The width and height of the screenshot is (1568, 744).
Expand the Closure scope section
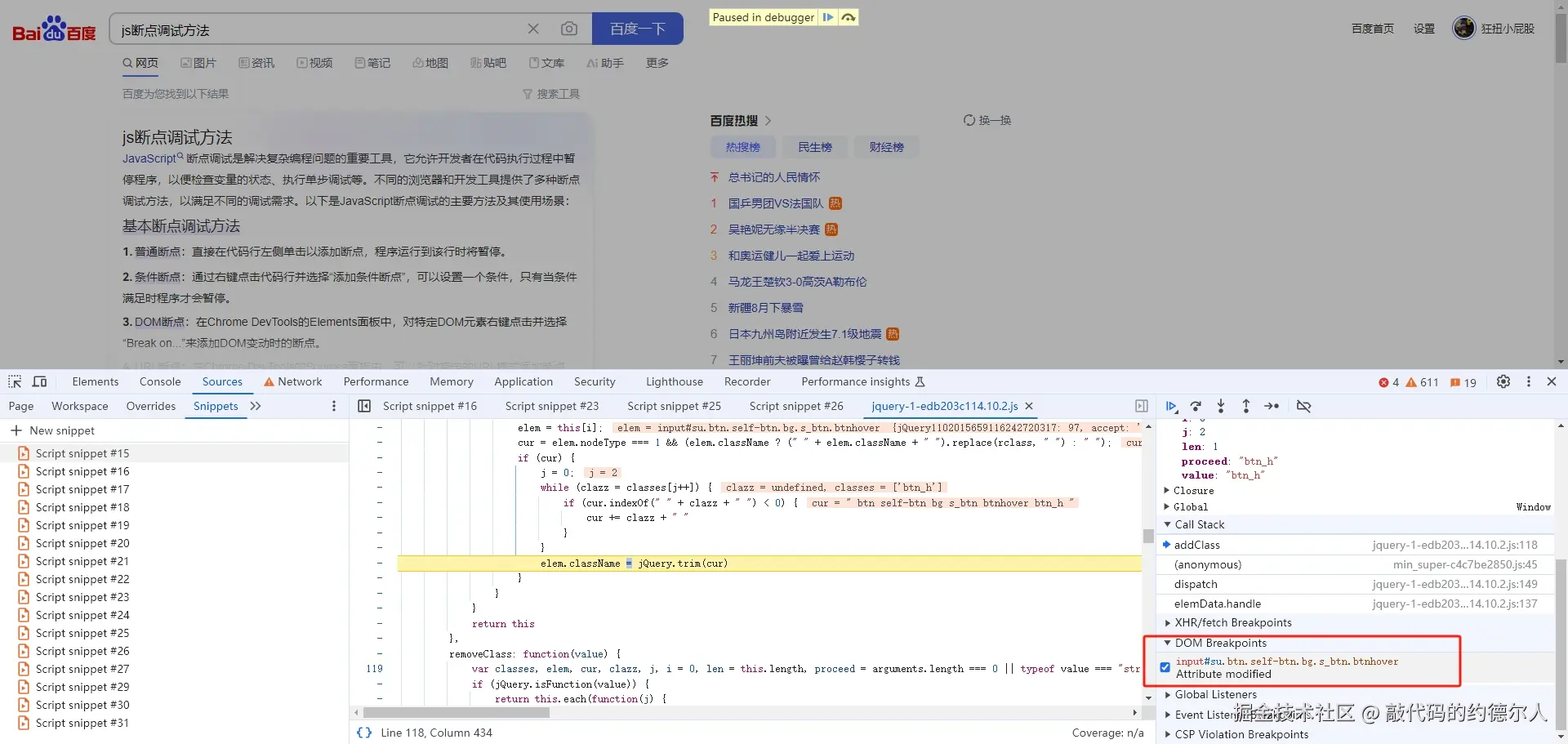[x=1167, y=490]
